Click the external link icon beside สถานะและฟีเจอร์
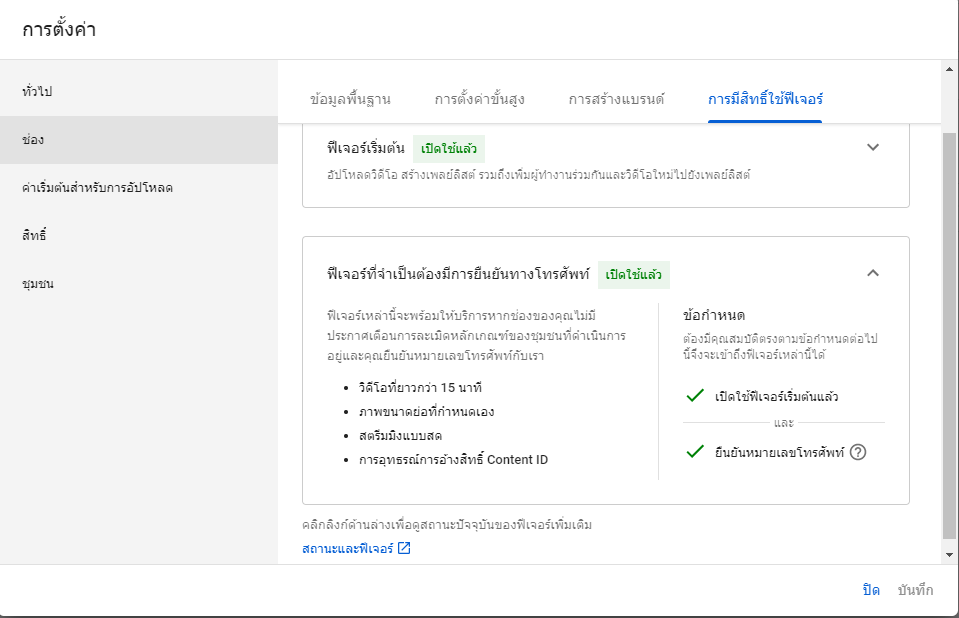Viewport: 959px width, 618px height. (x=404, y=548)
